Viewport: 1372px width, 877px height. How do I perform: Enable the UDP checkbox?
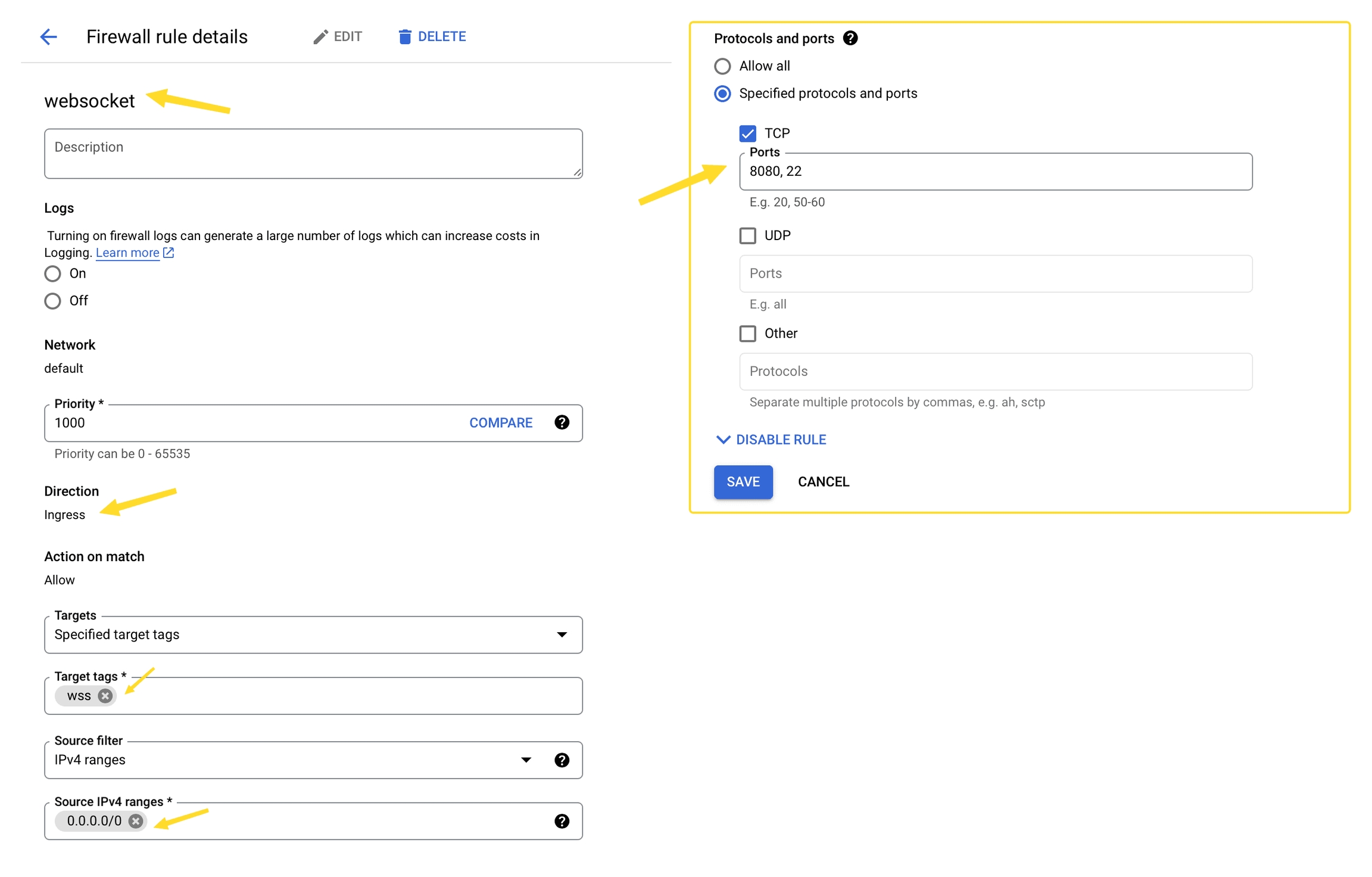(748, 236)
